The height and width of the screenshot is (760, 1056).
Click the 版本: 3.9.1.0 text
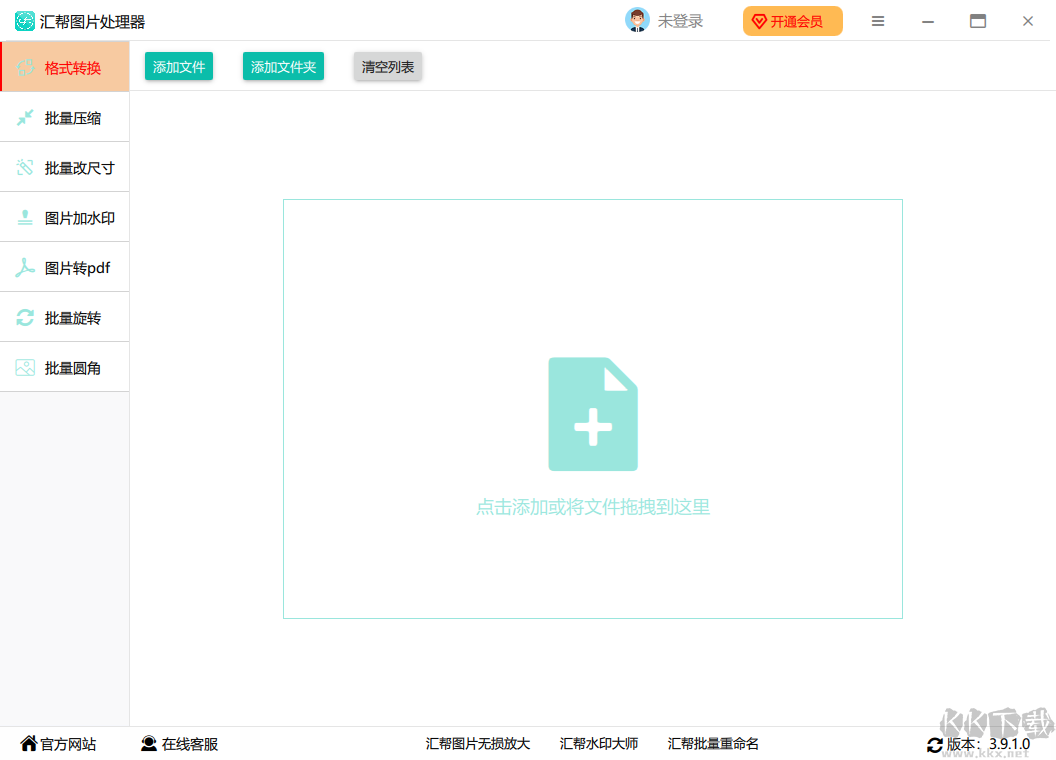[x=988, y=744]
